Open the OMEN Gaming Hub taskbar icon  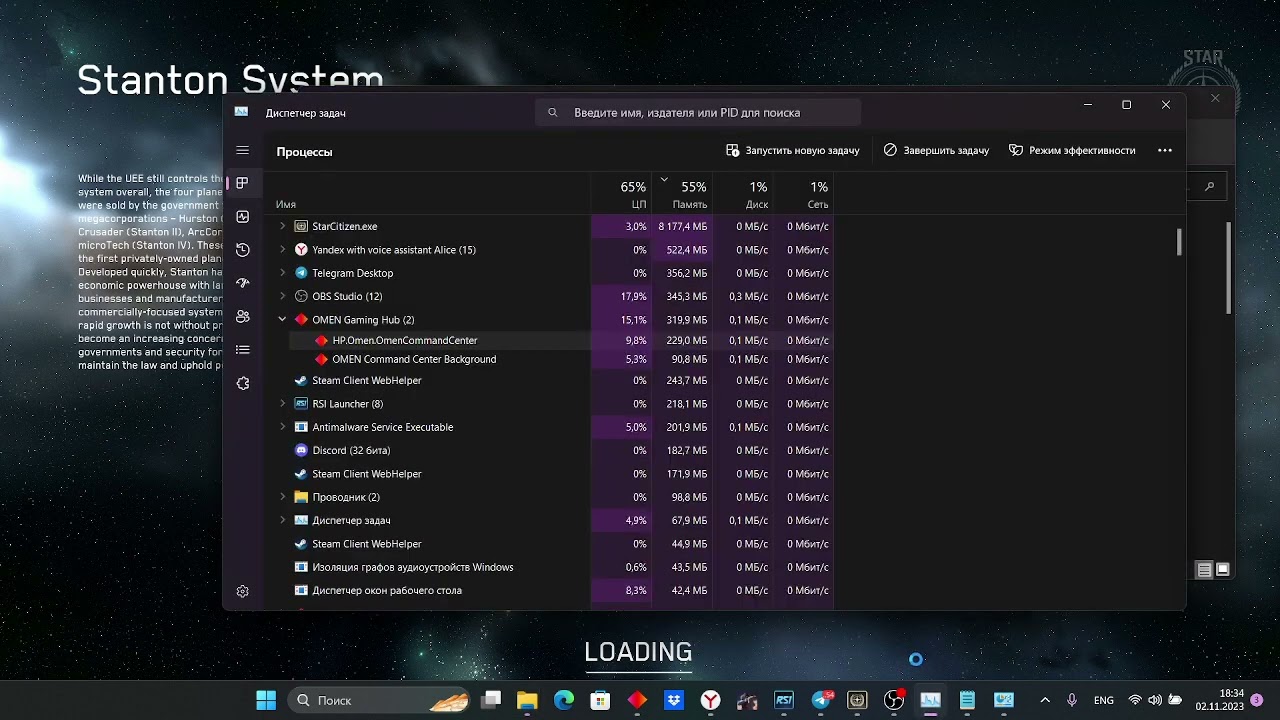click(x=637, y=700)
